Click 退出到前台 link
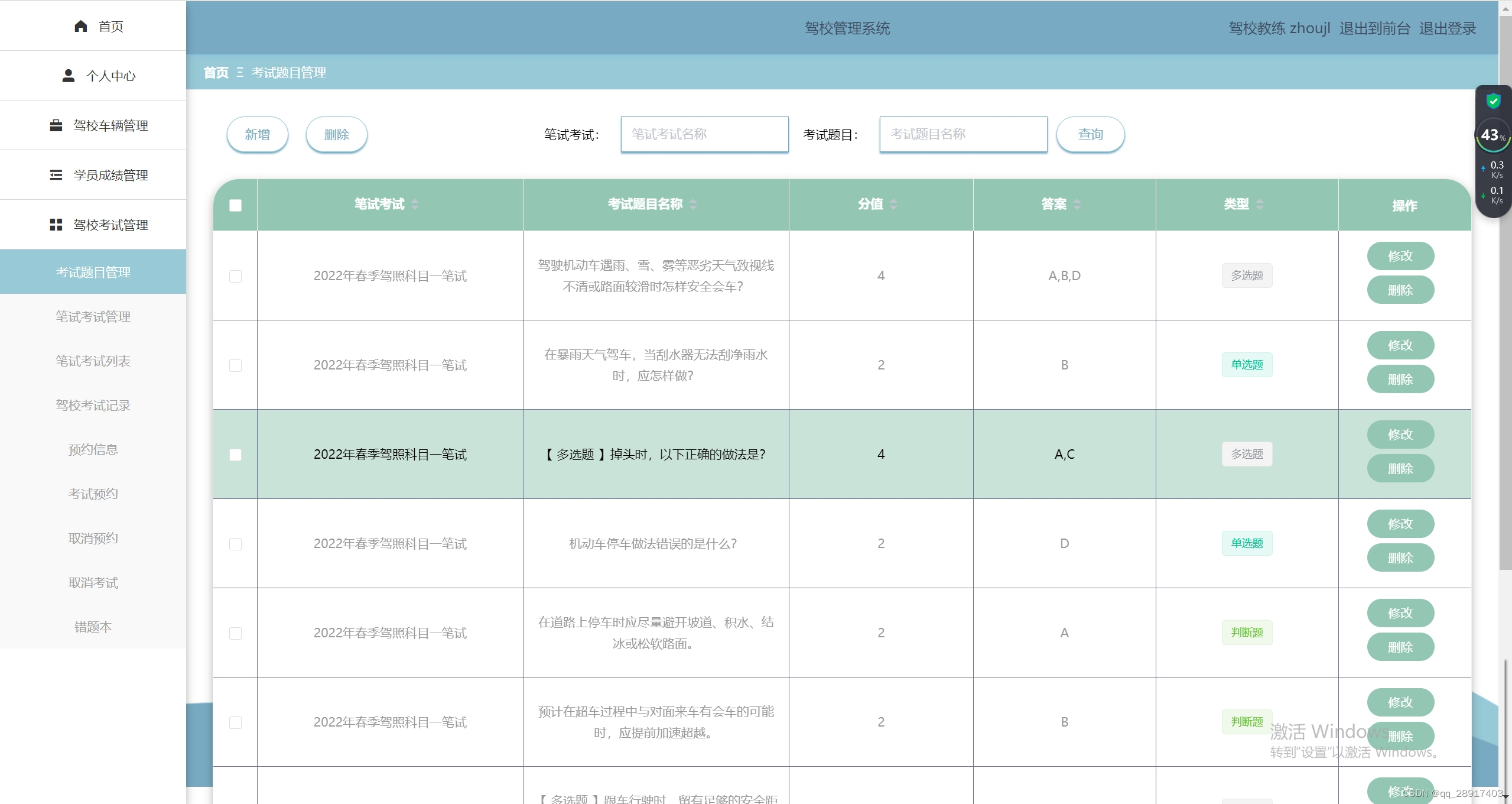The height and width of the screenshot is (804, 1512). click(x=1375, y=28)
